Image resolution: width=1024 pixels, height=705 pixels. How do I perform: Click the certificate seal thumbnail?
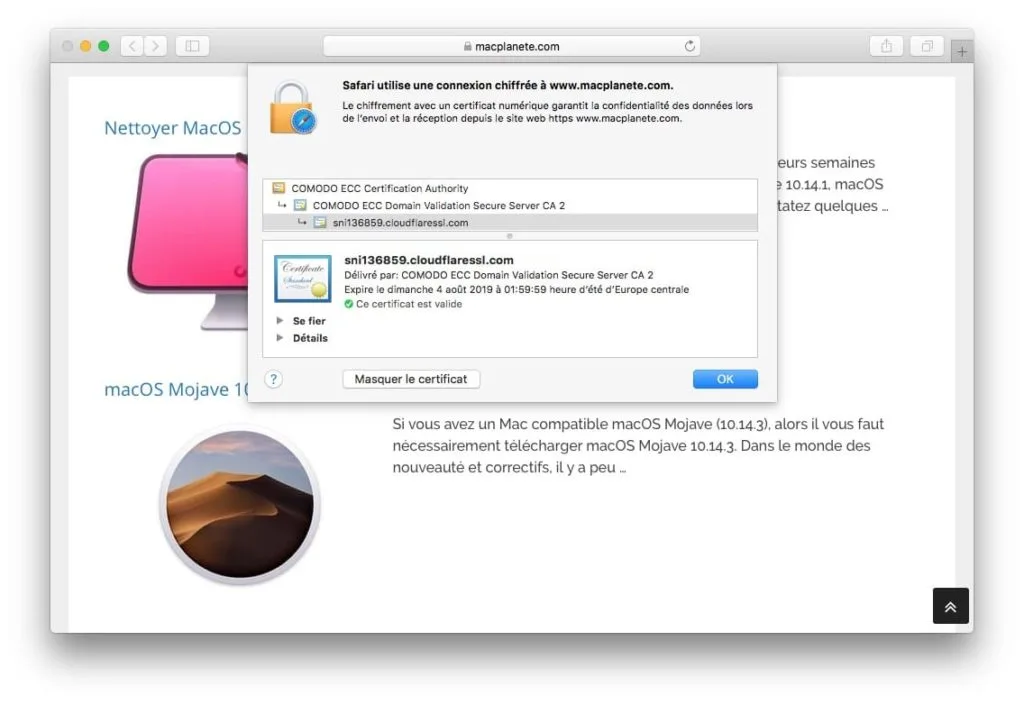(301, 278)
